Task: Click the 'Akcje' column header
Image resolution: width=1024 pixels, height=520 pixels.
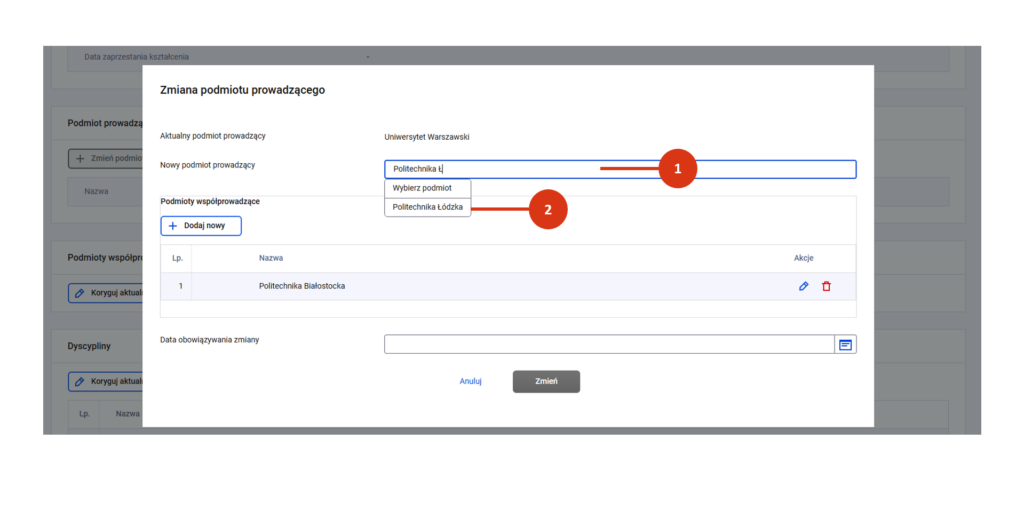Action: tap(804, 258)
